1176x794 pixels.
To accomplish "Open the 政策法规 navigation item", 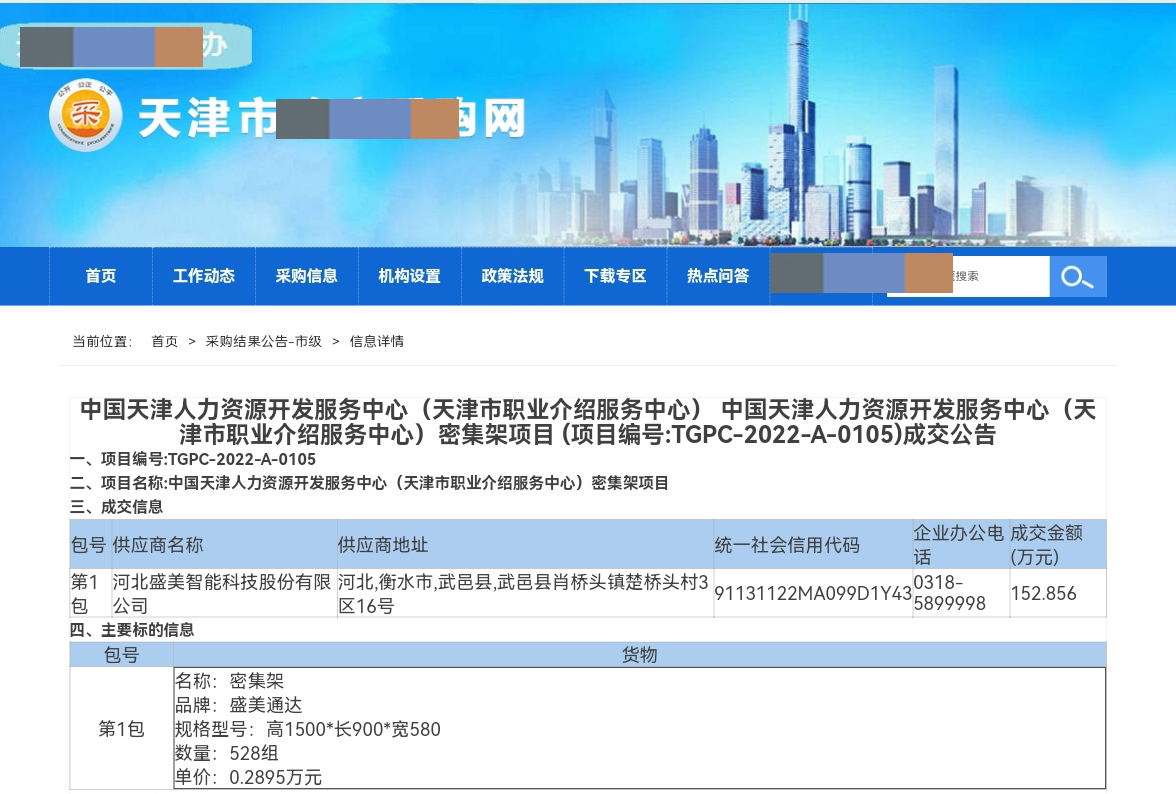I will tap(513, 276).
